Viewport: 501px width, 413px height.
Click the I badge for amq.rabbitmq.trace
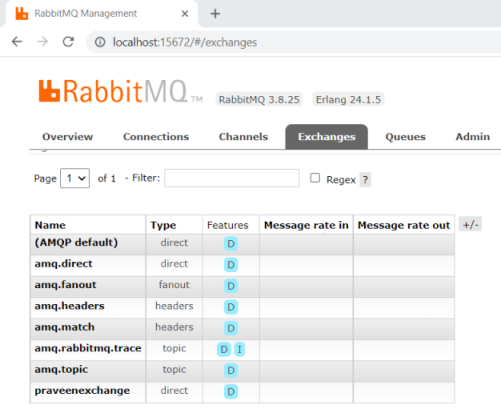click(x=239, y=349)
